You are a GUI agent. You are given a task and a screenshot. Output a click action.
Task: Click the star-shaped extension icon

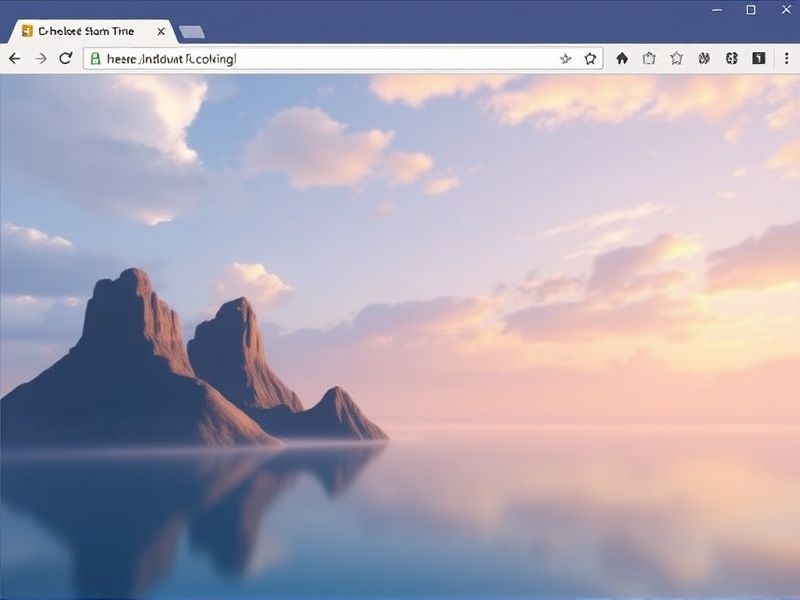pyautogui.click(x=678, y=58)
